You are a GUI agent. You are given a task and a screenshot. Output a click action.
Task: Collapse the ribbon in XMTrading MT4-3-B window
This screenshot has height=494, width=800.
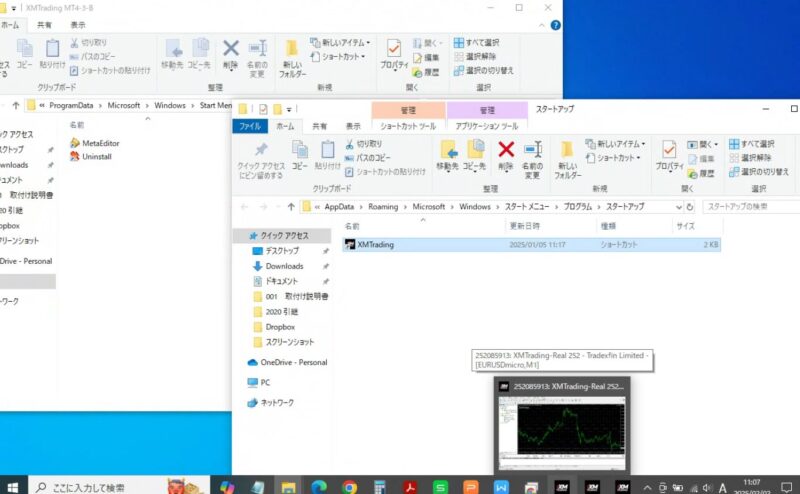pyautogui.click(x=541, y=25)
